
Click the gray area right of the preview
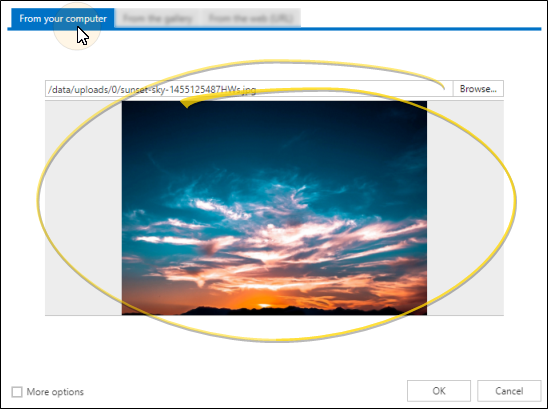coord(465,208)
